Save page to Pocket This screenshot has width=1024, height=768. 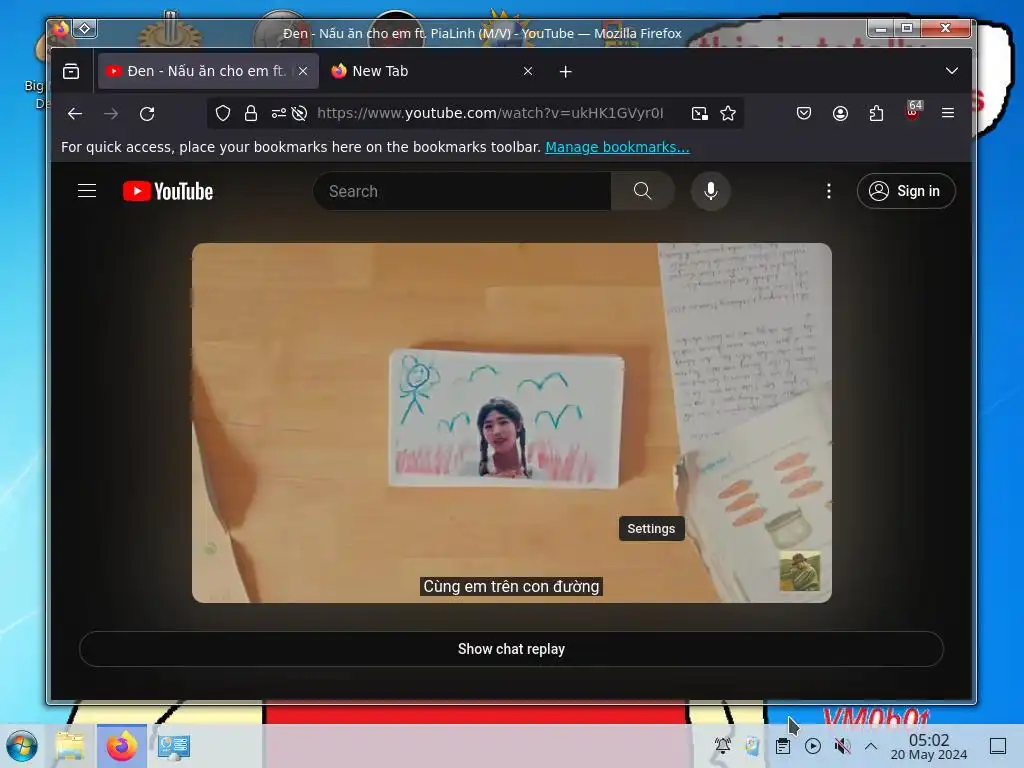point(804,113)
